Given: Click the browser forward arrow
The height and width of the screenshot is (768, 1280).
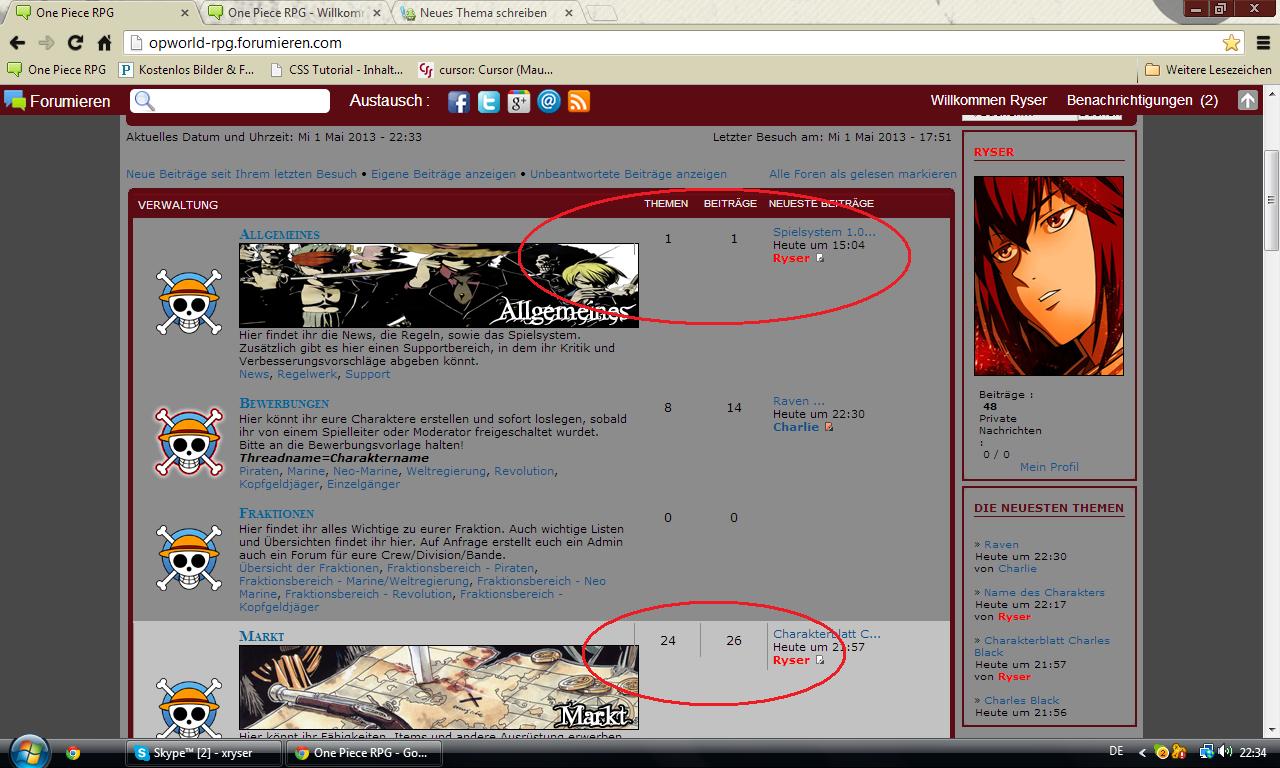Looking at the screenshot, I should tap(46, 43).
